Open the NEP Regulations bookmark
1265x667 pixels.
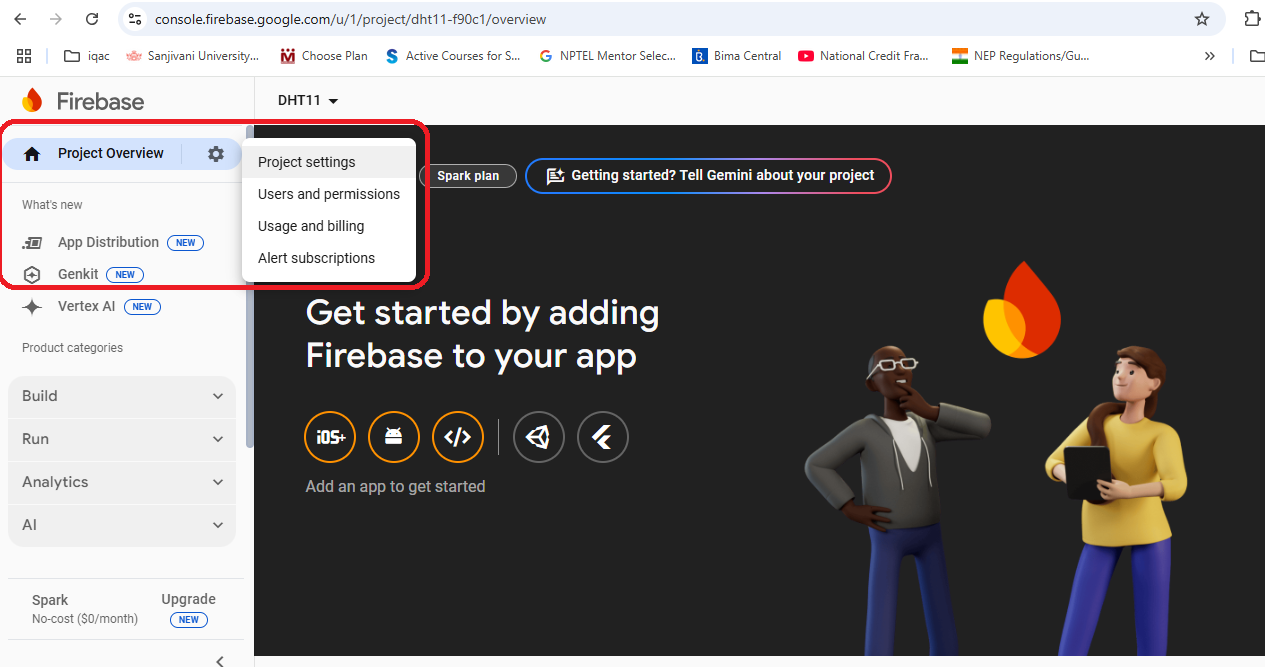[x=1020, y=56]
